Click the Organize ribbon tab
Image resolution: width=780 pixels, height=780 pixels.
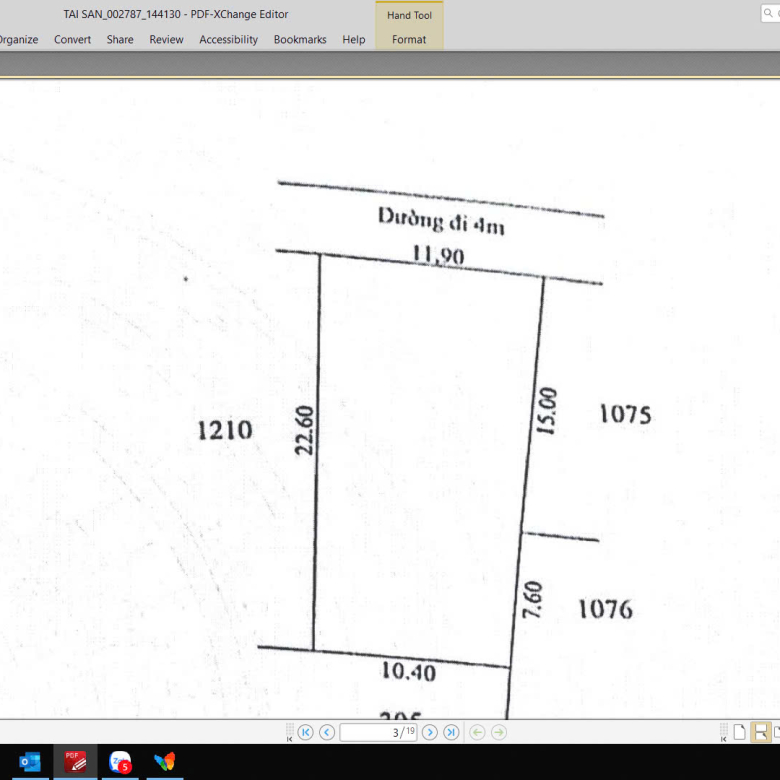(x=17, y=39)
